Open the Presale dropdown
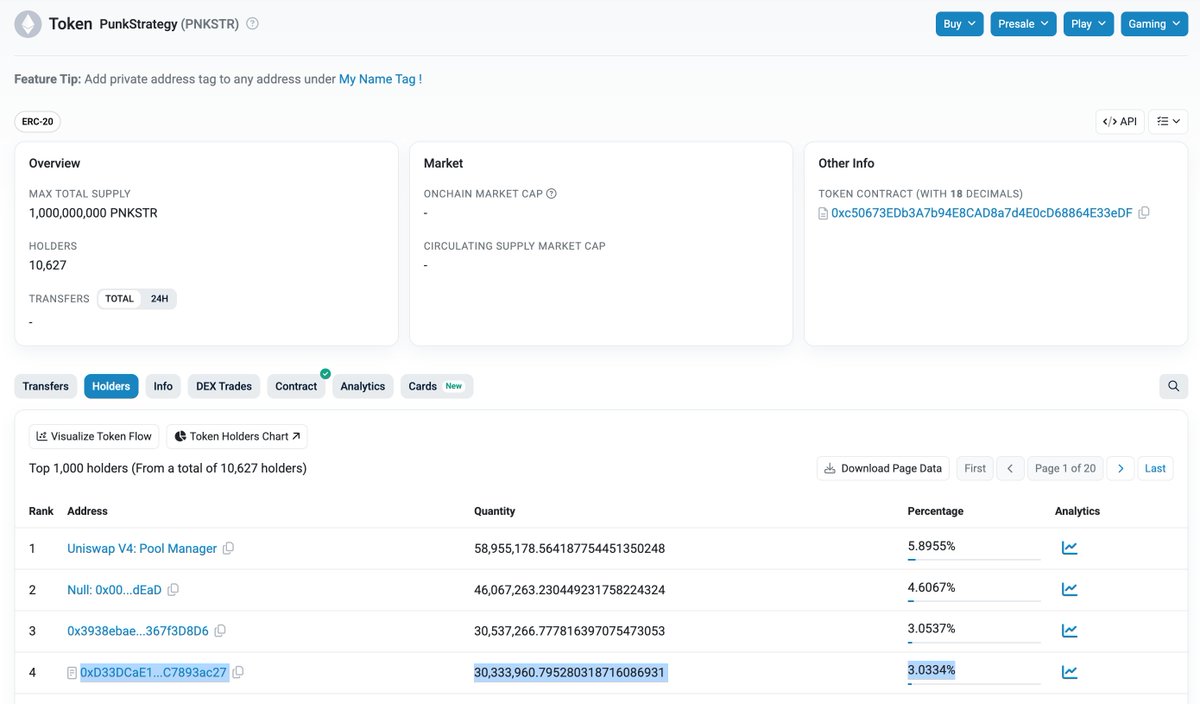The height and width of the screenshot is (704, 1200). pos(1023,24)
